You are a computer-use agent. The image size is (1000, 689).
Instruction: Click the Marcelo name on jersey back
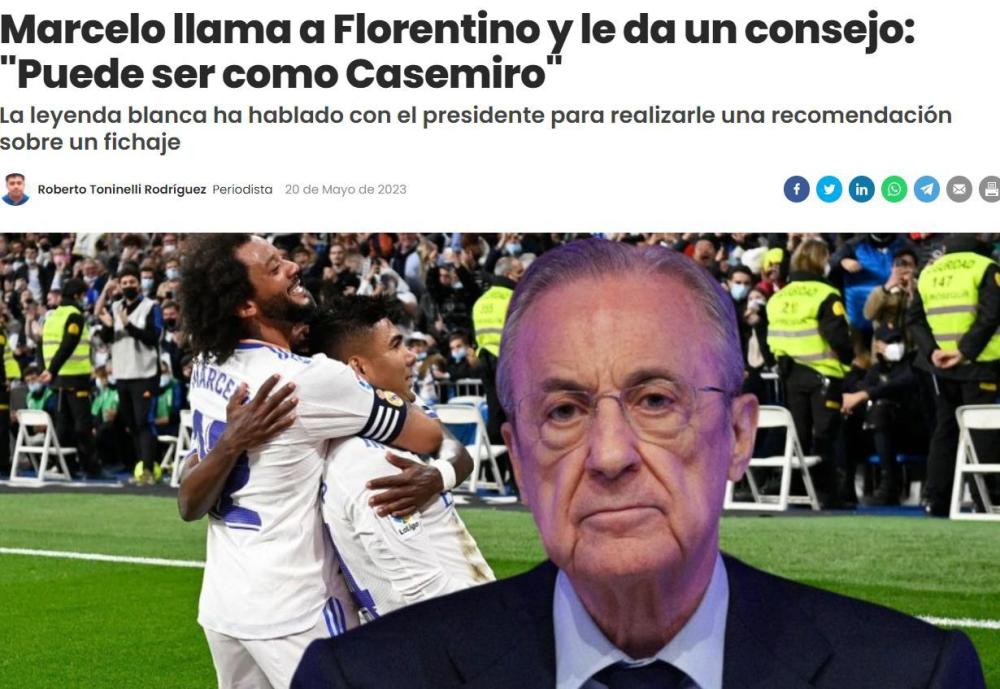click(x=214, y=384)
